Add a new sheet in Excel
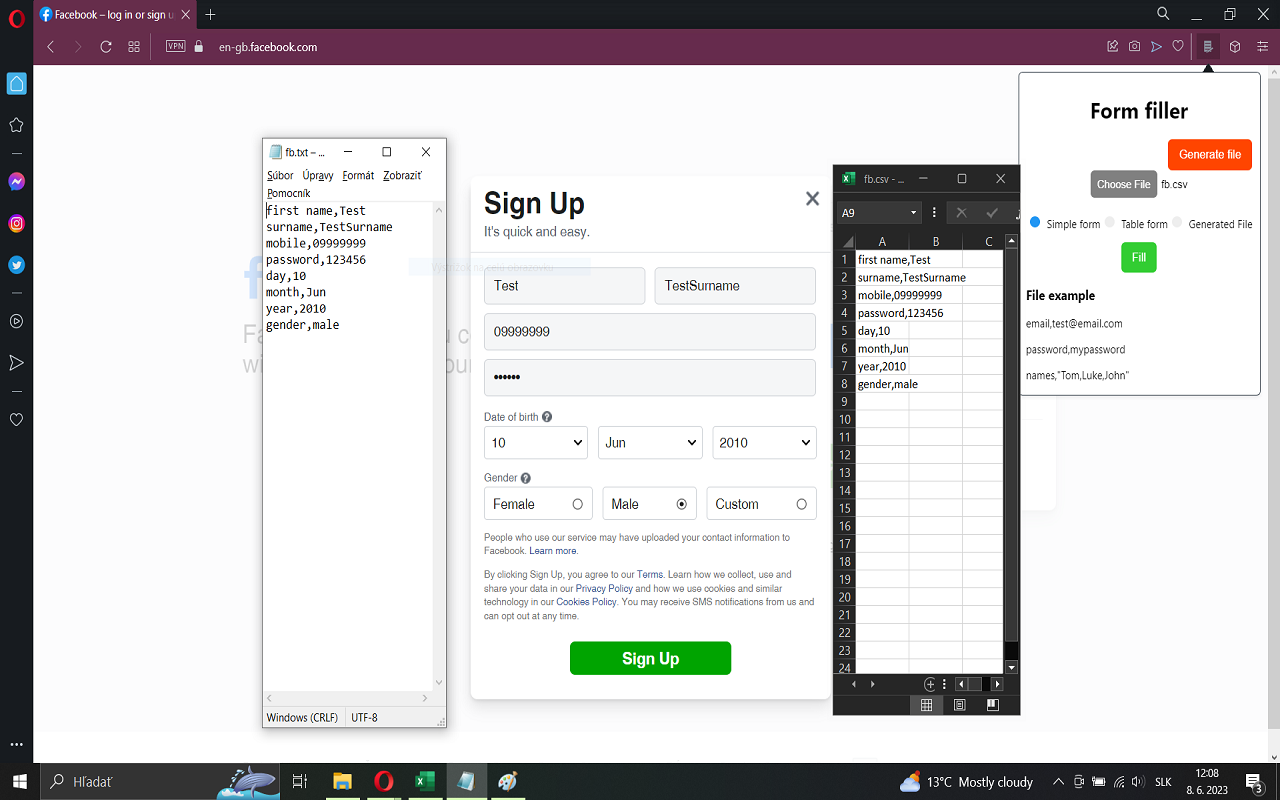The image size is (1280, 800). (x=930, y=684)
